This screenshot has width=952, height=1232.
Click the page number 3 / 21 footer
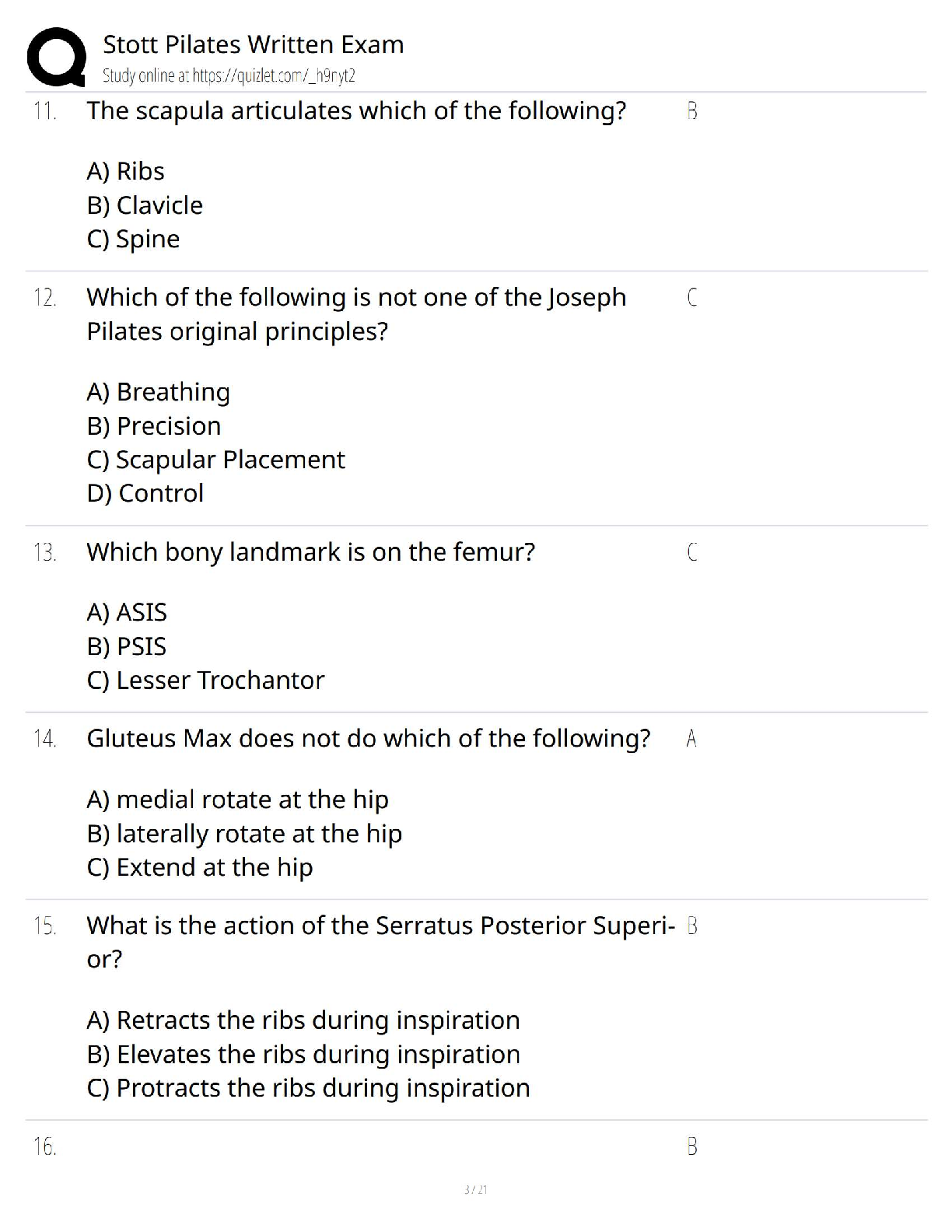(x=475, y=1190)
